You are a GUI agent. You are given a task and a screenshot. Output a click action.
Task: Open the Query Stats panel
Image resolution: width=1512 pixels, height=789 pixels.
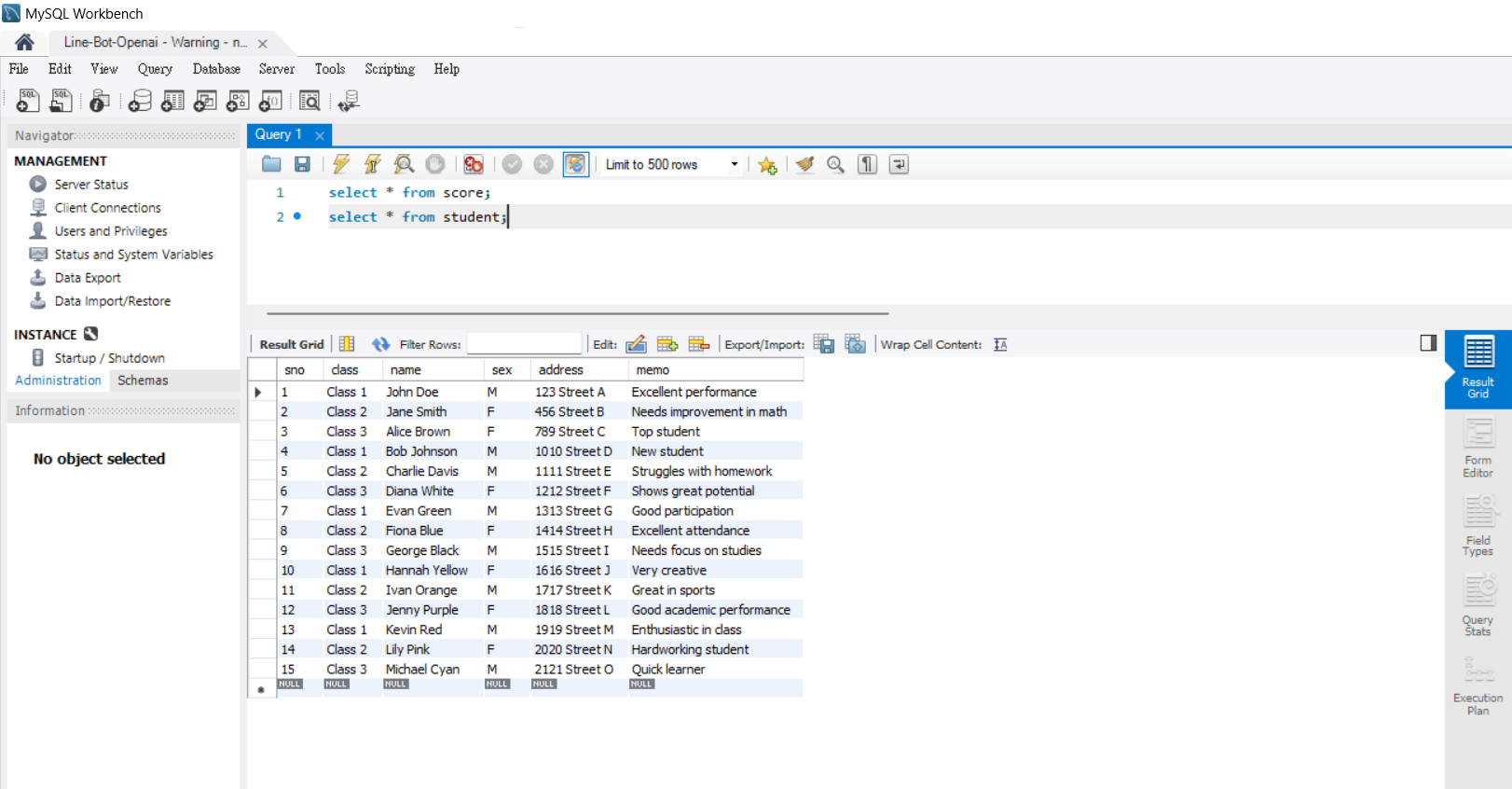pyautogui.click(x=1478, y=606)
